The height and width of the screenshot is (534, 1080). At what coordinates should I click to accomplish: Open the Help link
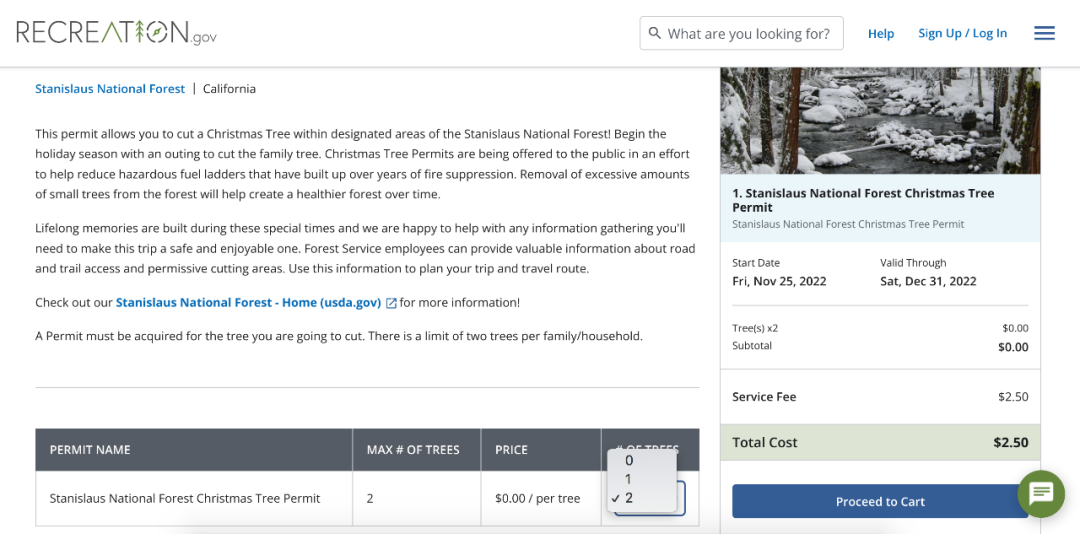(x=881, y=33)
